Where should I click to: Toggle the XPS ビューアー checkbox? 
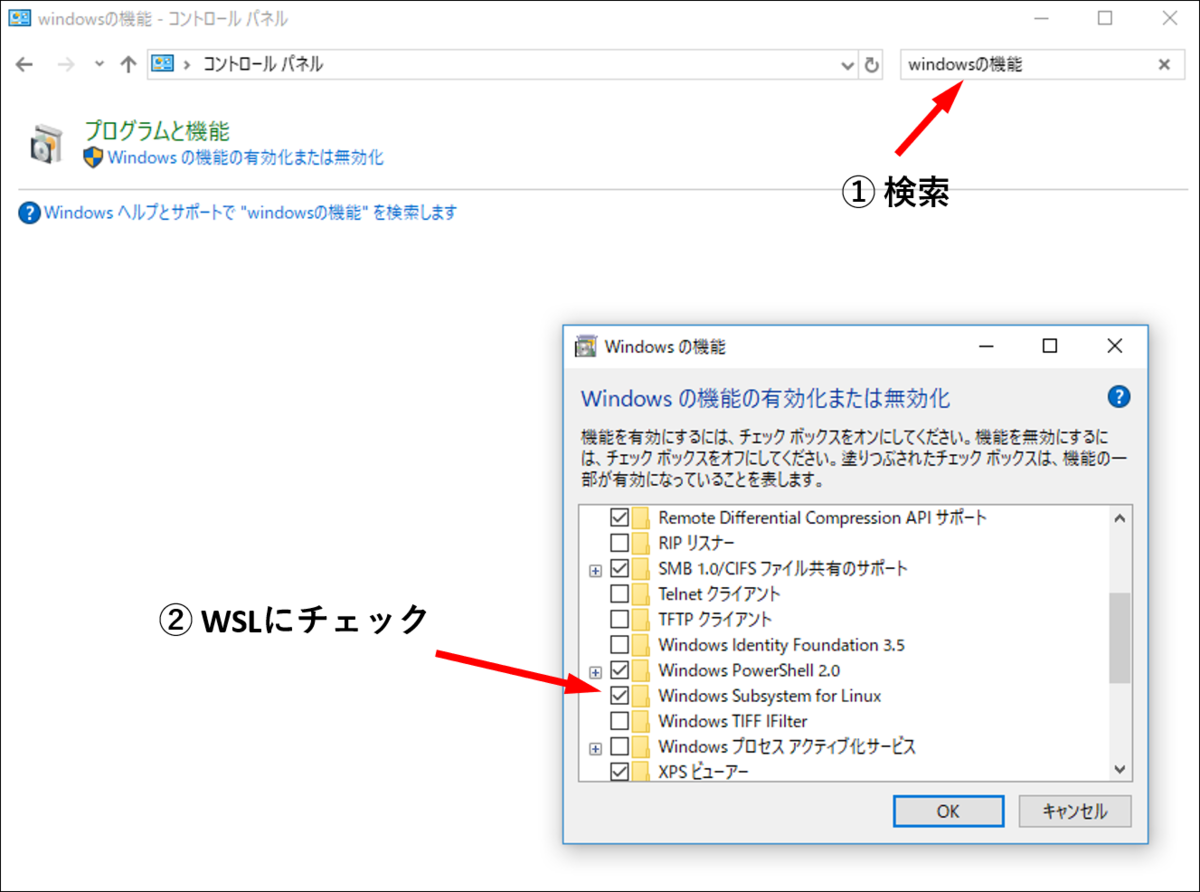[x=620, y=771]
